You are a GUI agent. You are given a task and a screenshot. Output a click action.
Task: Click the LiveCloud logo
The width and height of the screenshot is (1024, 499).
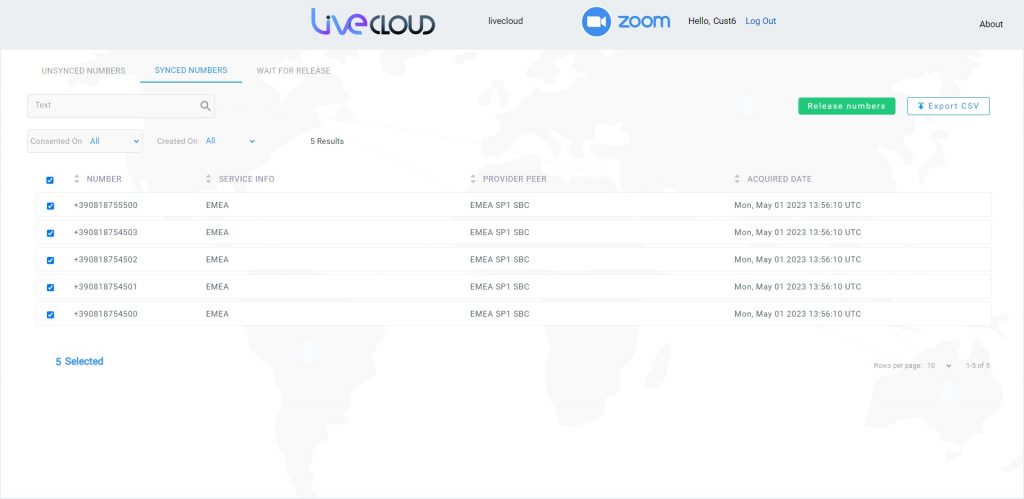[x=372, y=22]
